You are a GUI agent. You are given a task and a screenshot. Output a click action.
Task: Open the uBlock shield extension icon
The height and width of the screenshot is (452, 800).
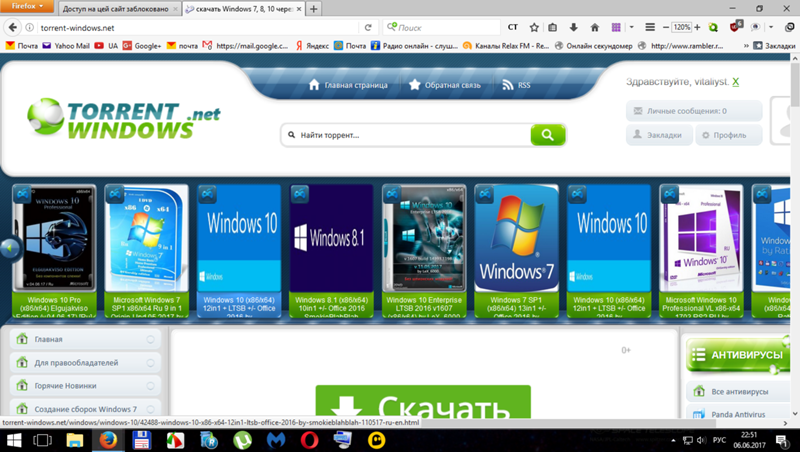735,27
